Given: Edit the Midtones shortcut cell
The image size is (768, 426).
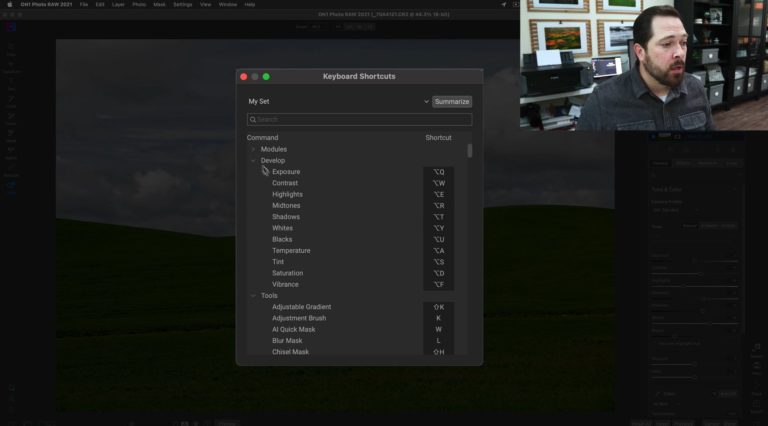Looking at the screenshot, I should click(x=438, y=206).
